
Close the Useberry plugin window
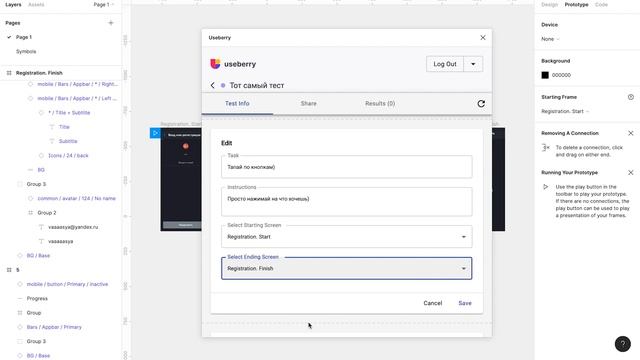(x=483, y=38)
